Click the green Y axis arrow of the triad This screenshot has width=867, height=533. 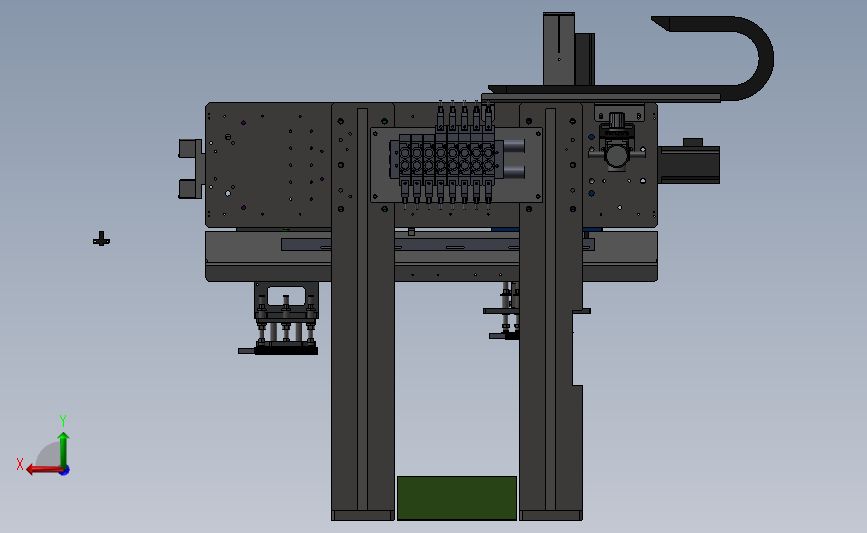(64, 449)
